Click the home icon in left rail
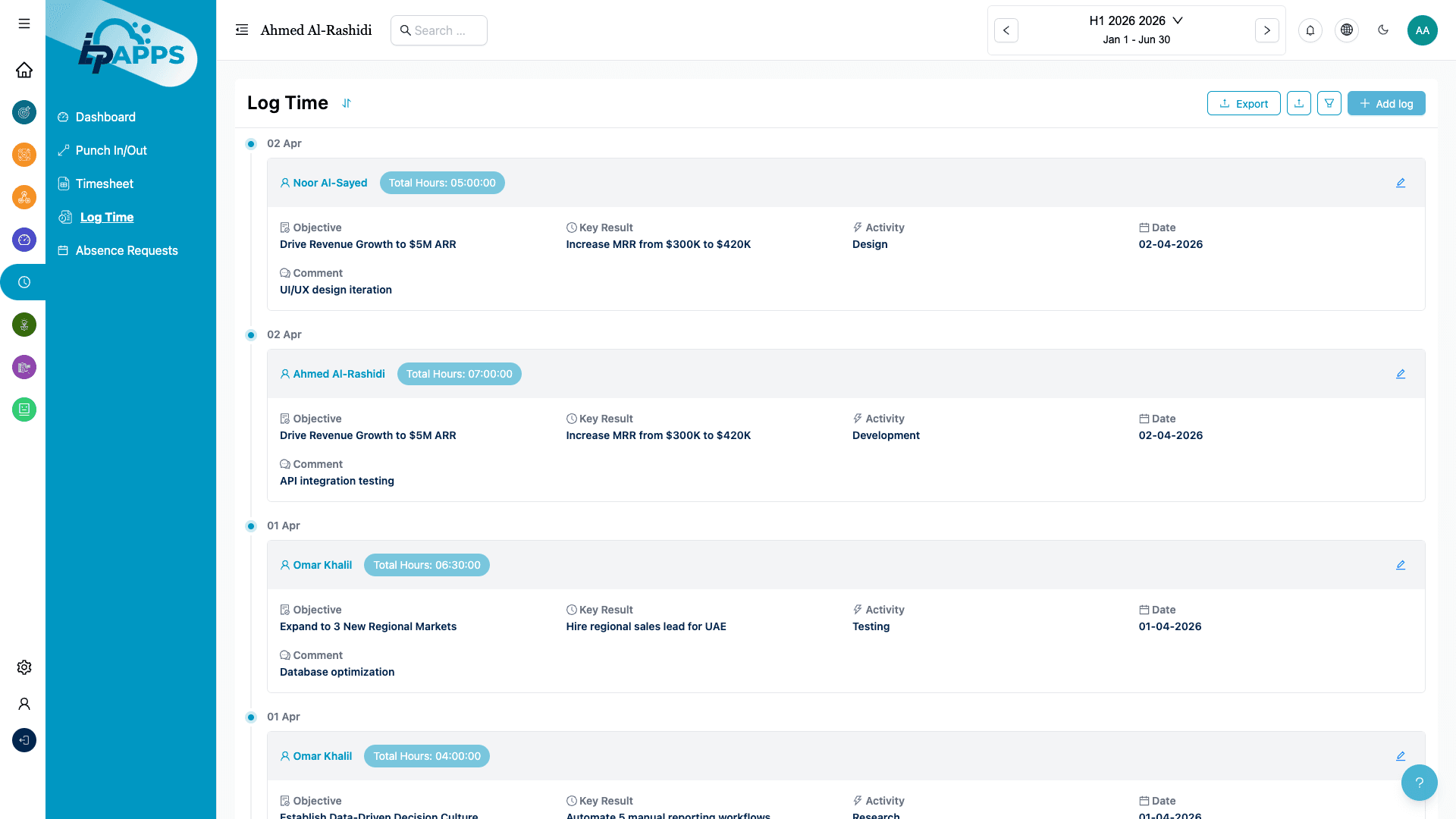This screenshot has height=819, width=1456. click(24, 70)
